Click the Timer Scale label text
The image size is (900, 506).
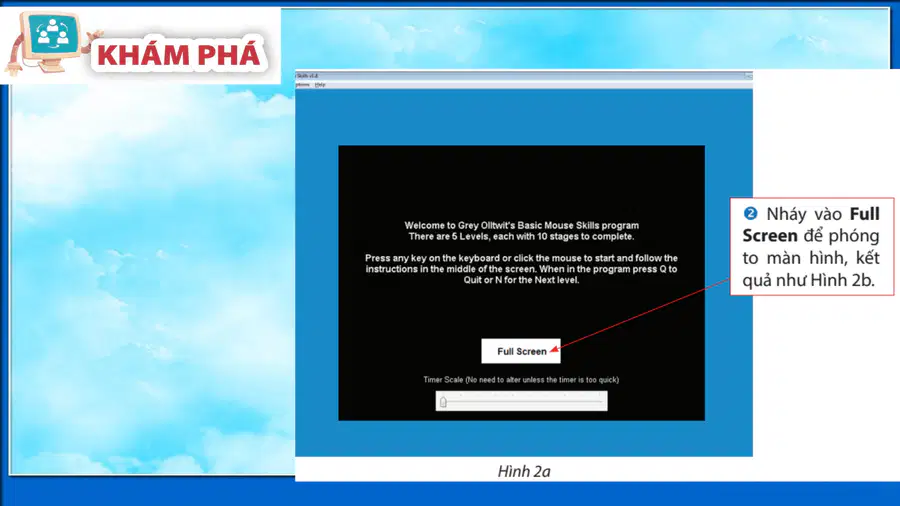point(521,380)
